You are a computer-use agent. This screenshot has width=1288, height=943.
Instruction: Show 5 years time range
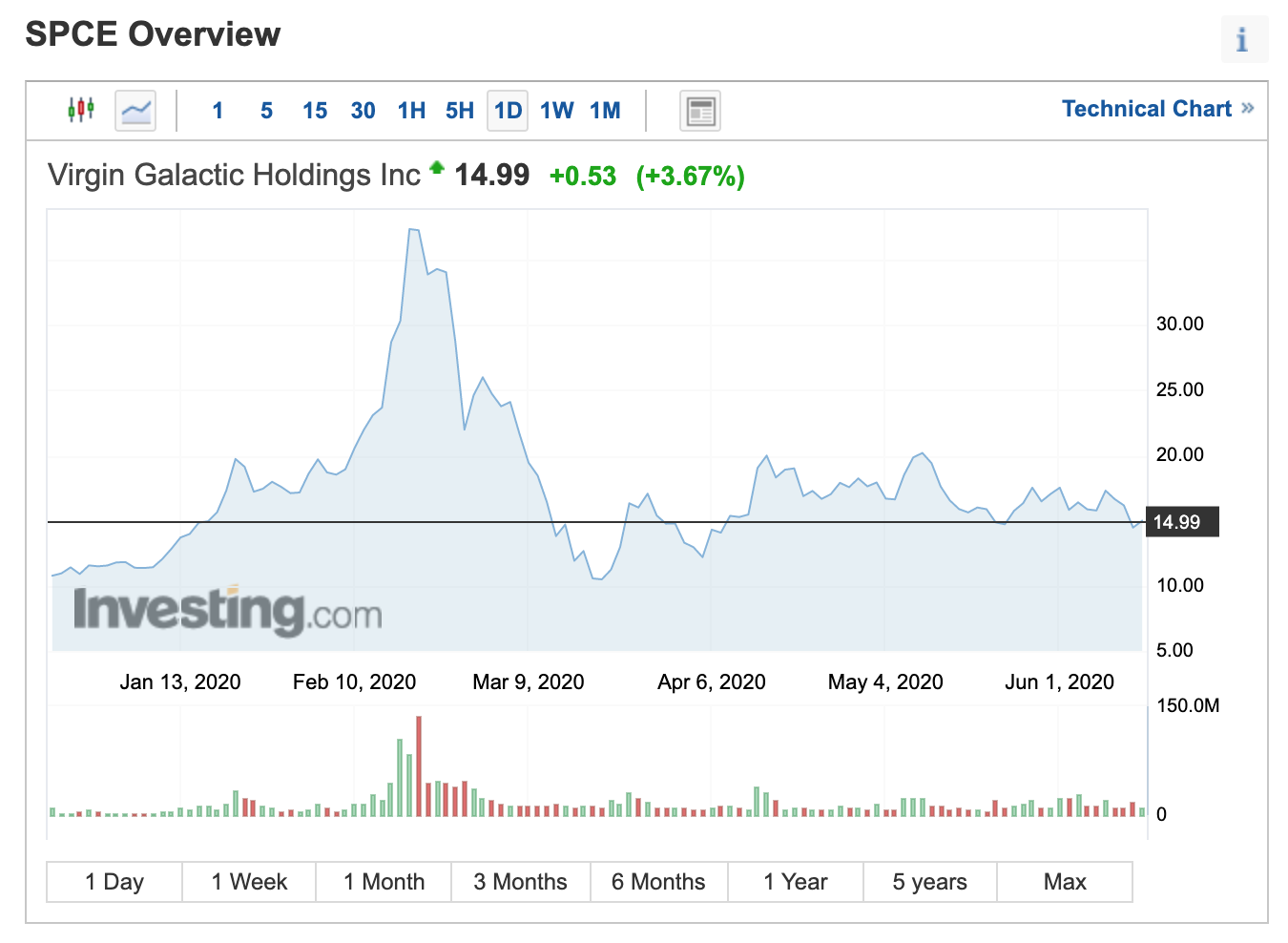(x=929, y=882)
